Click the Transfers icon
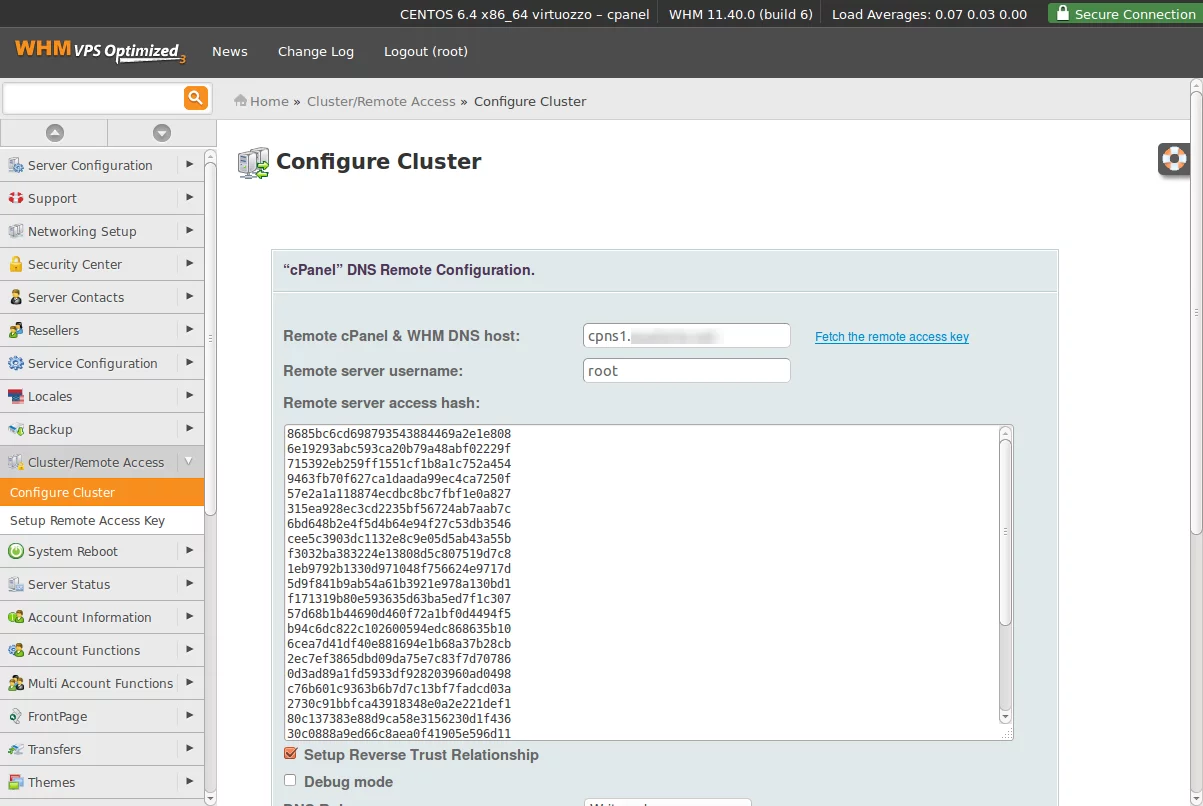Image resolution: width=1203 pixels, height=806 pixels. [15, 749]
